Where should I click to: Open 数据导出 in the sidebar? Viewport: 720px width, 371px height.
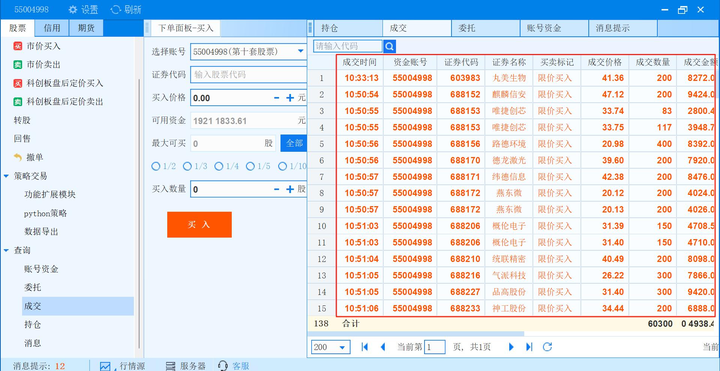[x=41, y=232]
